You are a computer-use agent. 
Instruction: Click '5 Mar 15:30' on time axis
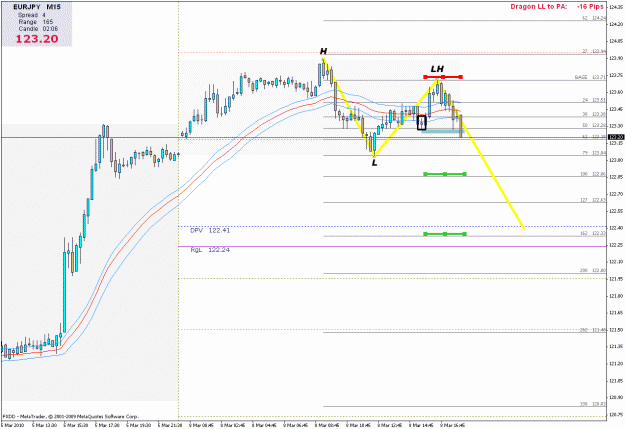click(76, 425)
